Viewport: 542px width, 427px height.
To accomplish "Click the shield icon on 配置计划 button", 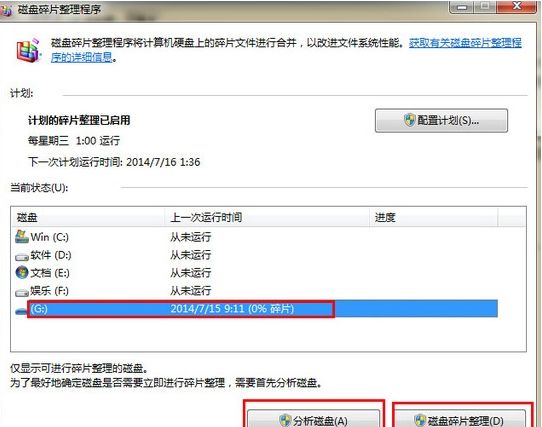I will (409, 120).
